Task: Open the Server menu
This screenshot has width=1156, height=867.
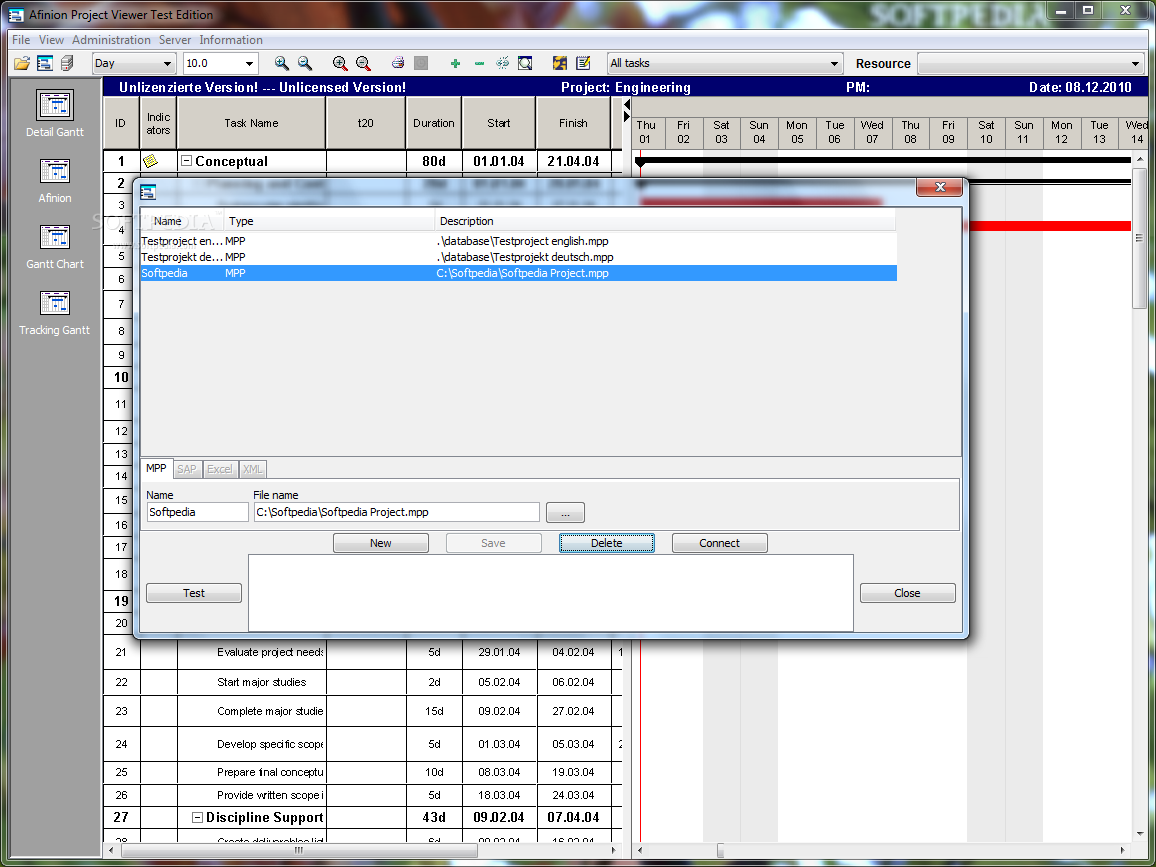Action: coord(175,40)
